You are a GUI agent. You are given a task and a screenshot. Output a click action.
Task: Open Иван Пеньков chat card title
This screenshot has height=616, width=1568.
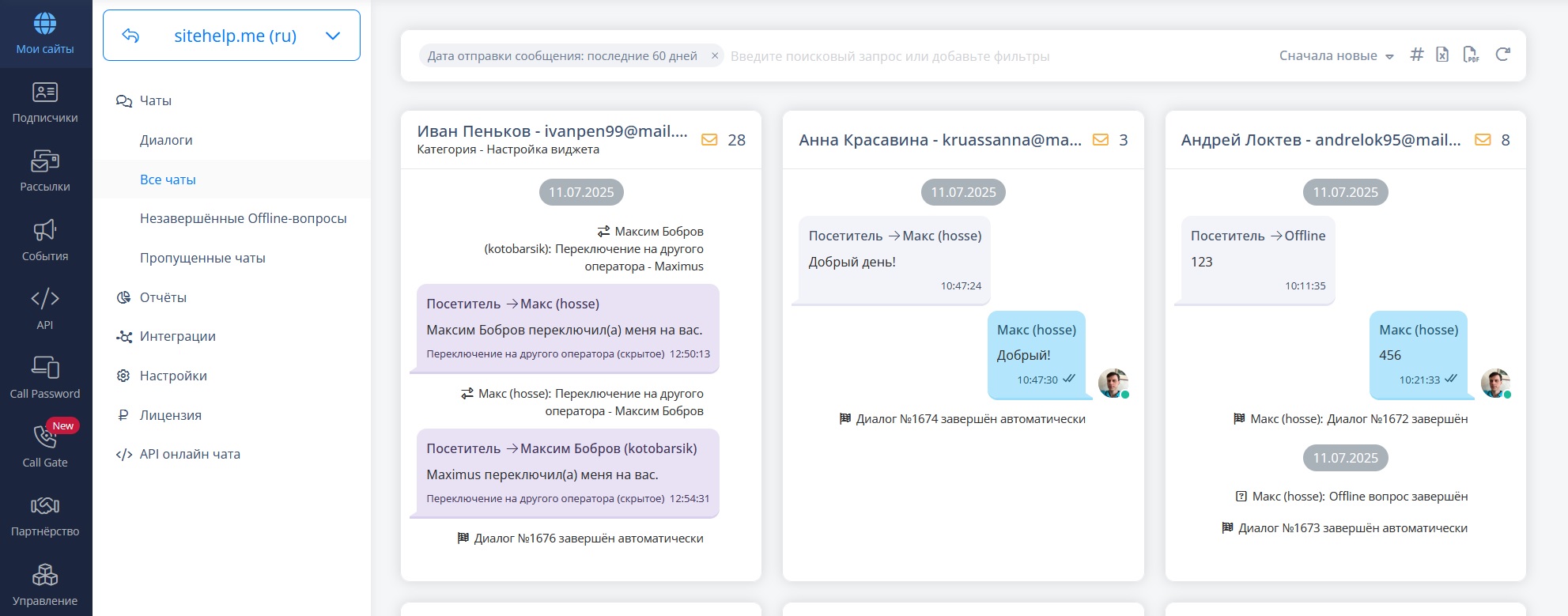552,131
